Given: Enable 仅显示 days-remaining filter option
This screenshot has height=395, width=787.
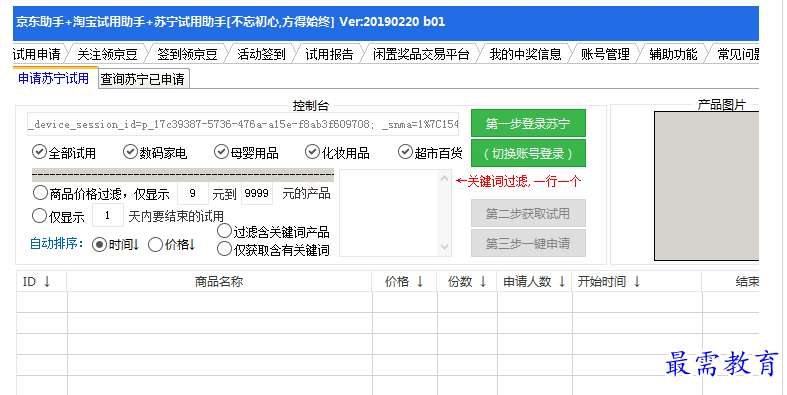Looking at the screenshot, I should (40, 216).
